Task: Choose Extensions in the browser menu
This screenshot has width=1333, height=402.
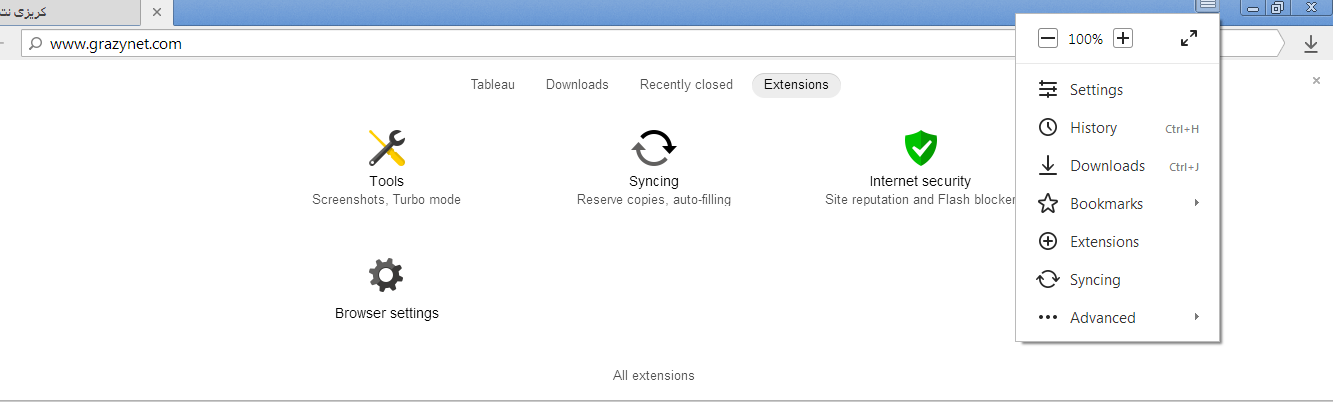Action: [1104, 242]
